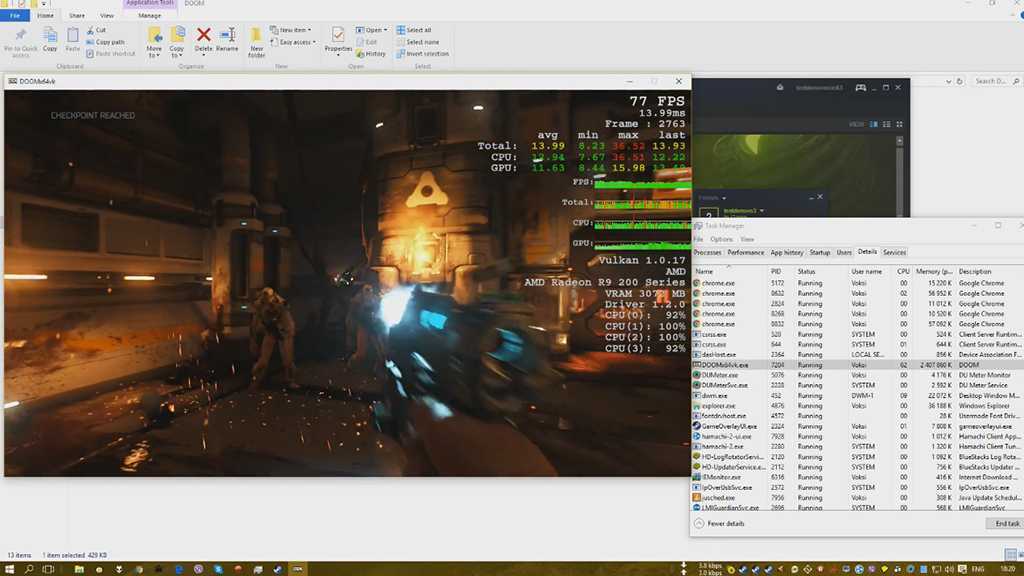The image size is (1024, 576).
Task: Select jusched.exe process row
Action: tap(857, 498)
